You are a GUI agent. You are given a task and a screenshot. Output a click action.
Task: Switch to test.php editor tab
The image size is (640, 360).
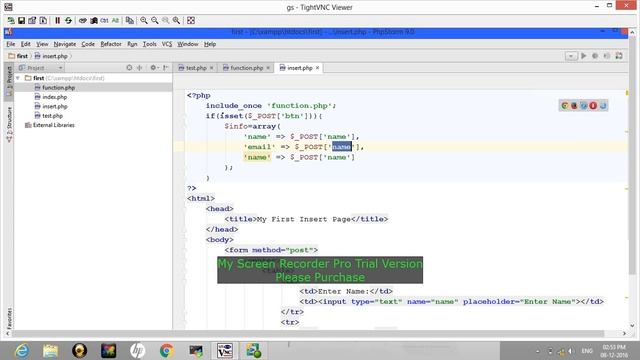196,68
